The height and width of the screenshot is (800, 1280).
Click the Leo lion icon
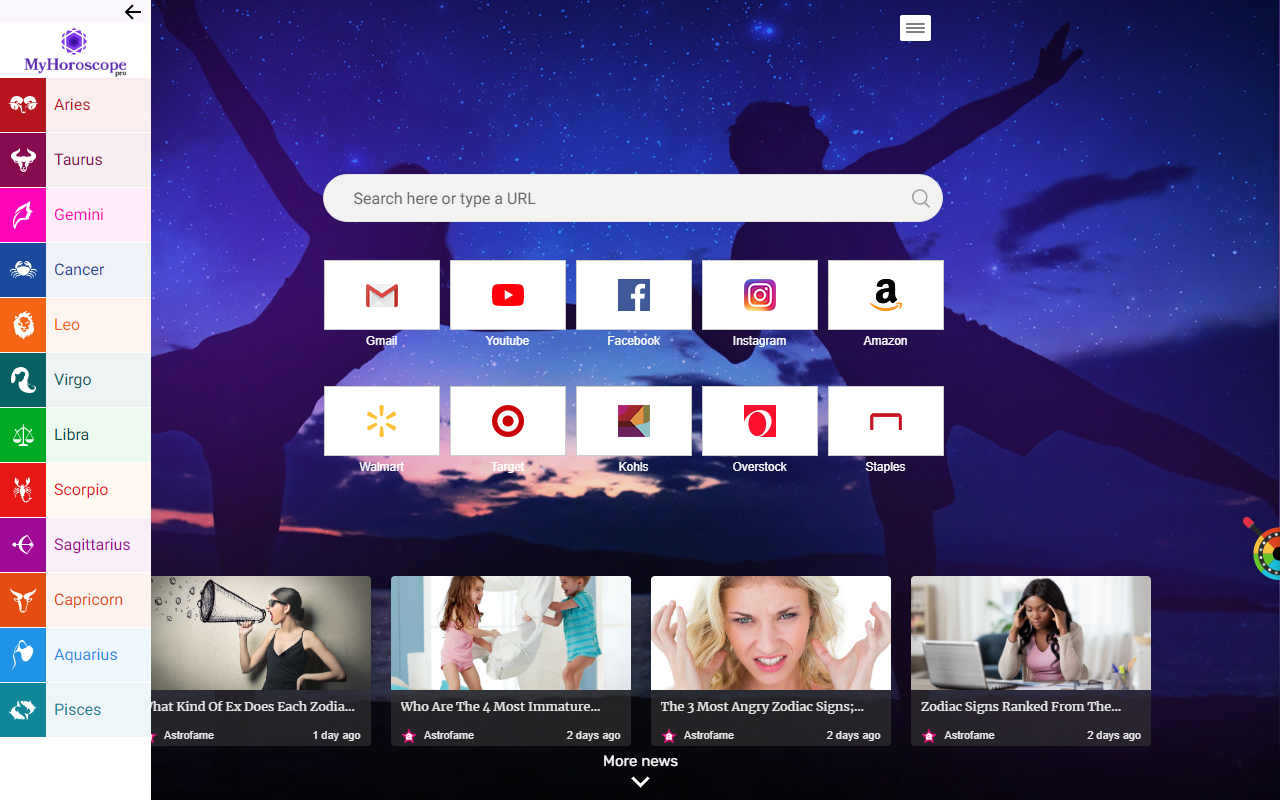click(x=23, y=325)
